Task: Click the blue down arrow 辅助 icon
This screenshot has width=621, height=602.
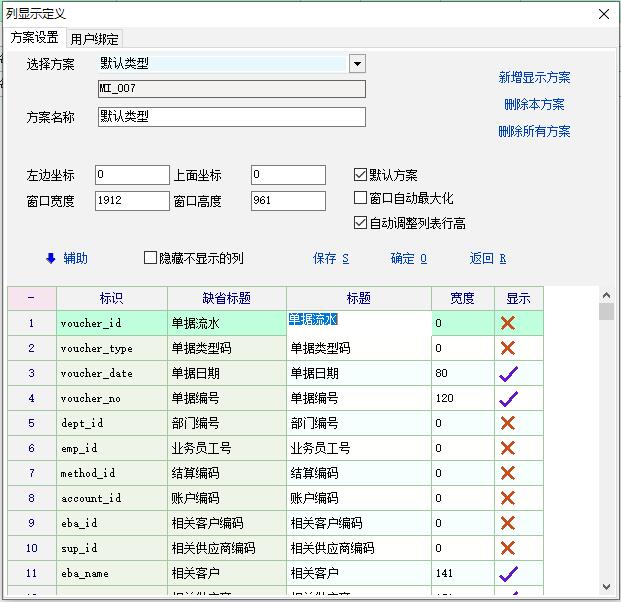Action: click(51, 258)
